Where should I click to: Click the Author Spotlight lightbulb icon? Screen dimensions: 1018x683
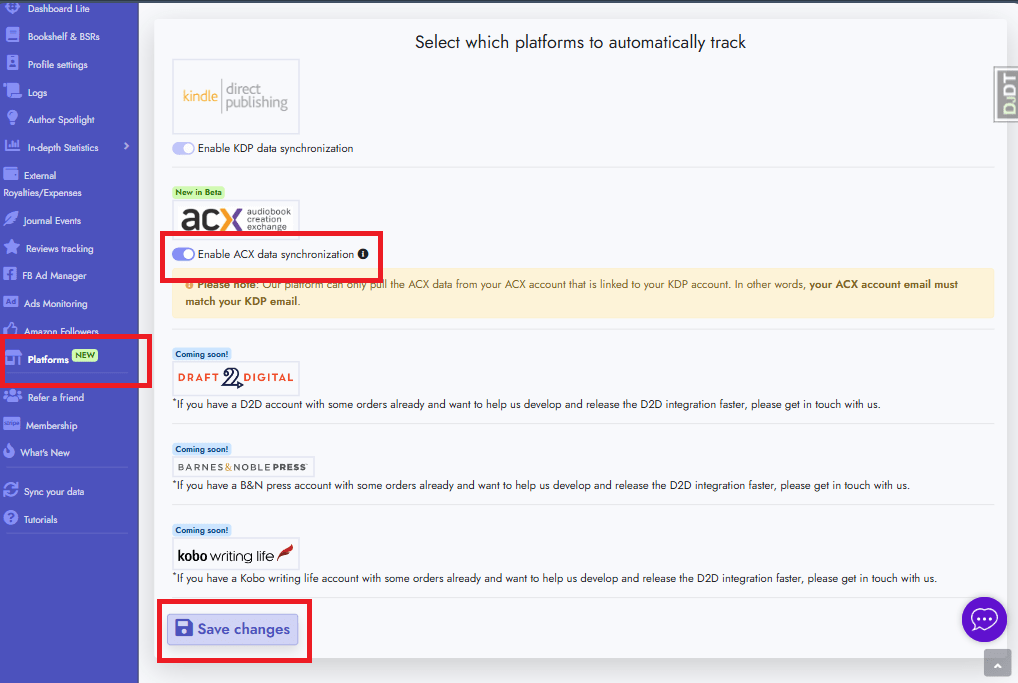pos(12,118)
